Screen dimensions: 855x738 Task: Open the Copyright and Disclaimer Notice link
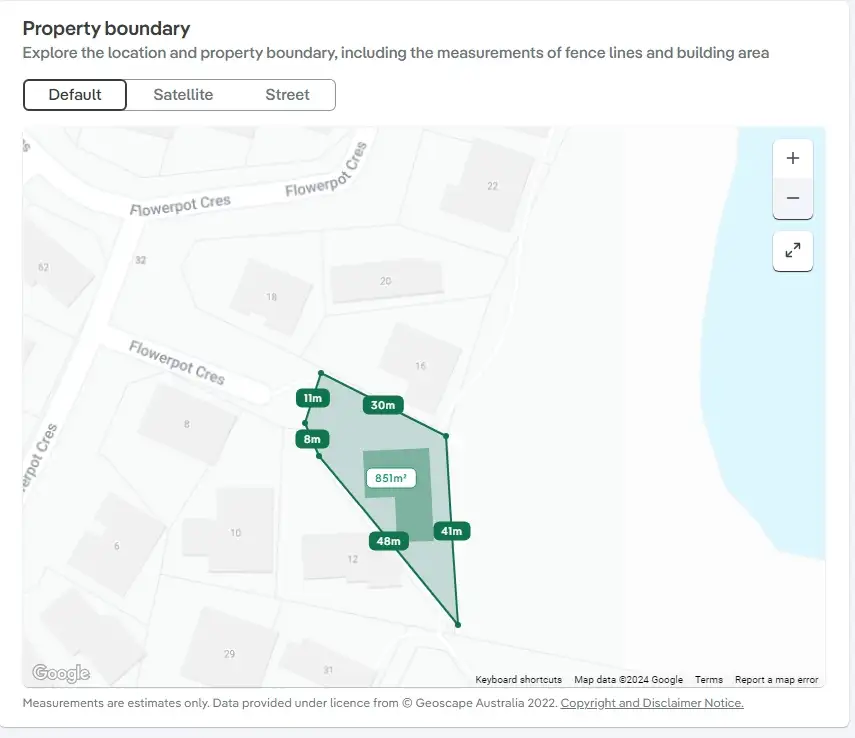pyautogui.click(x=652, y=703)
